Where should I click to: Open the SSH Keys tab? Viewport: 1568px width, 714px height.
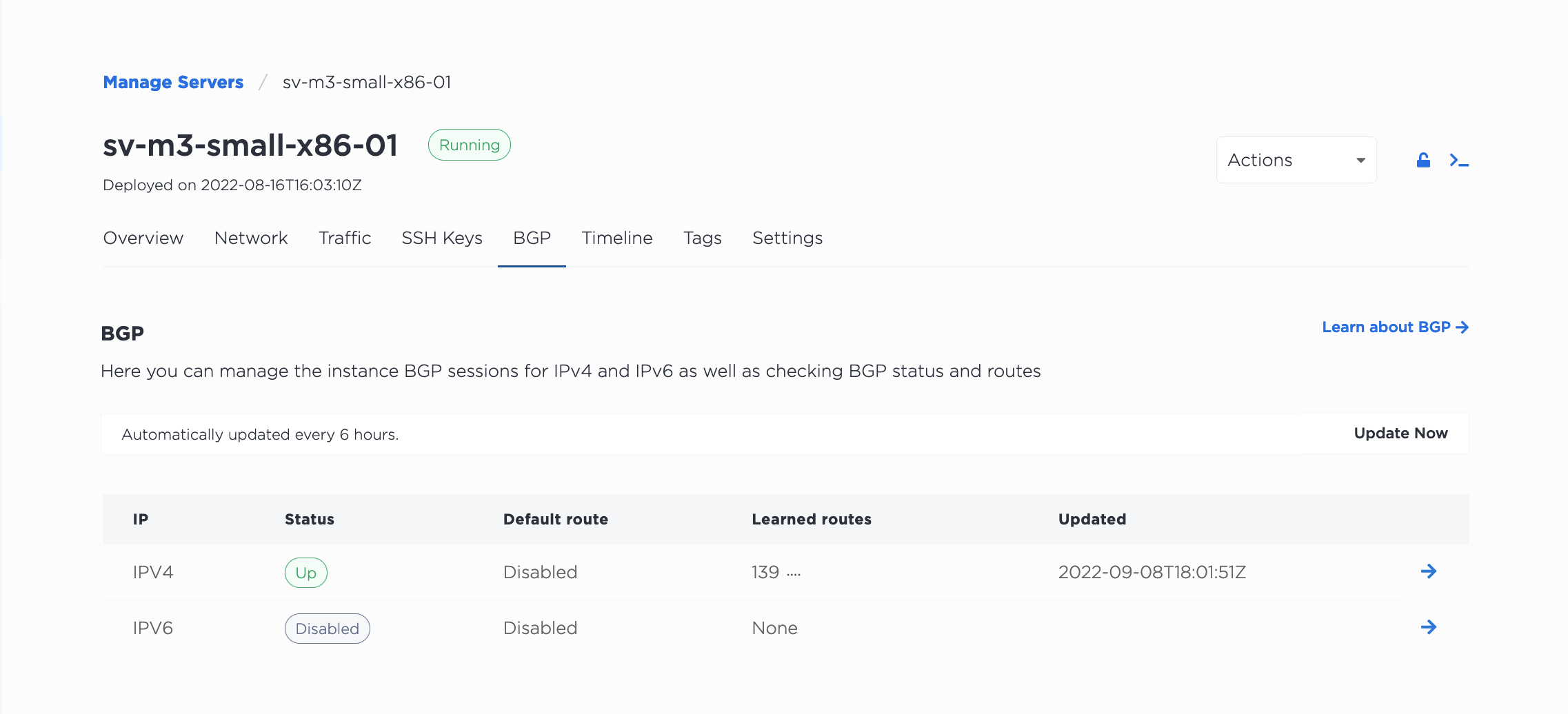click(442, 238)
